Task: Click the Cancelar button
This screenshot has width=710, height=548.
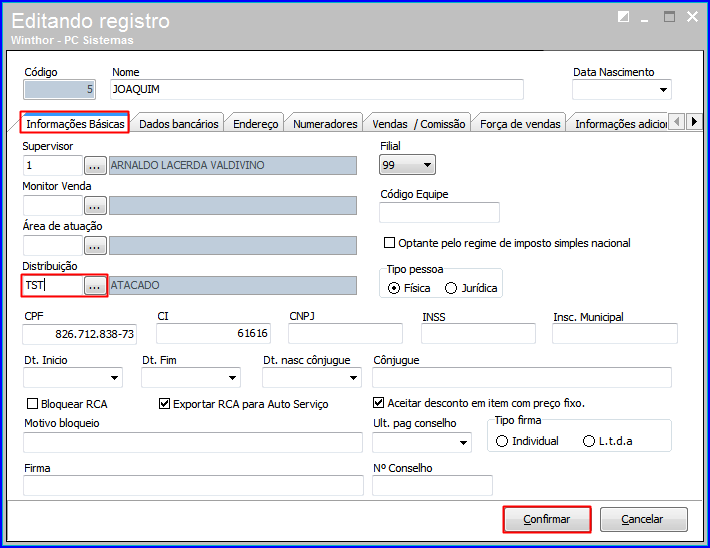Action: [643, 519]
